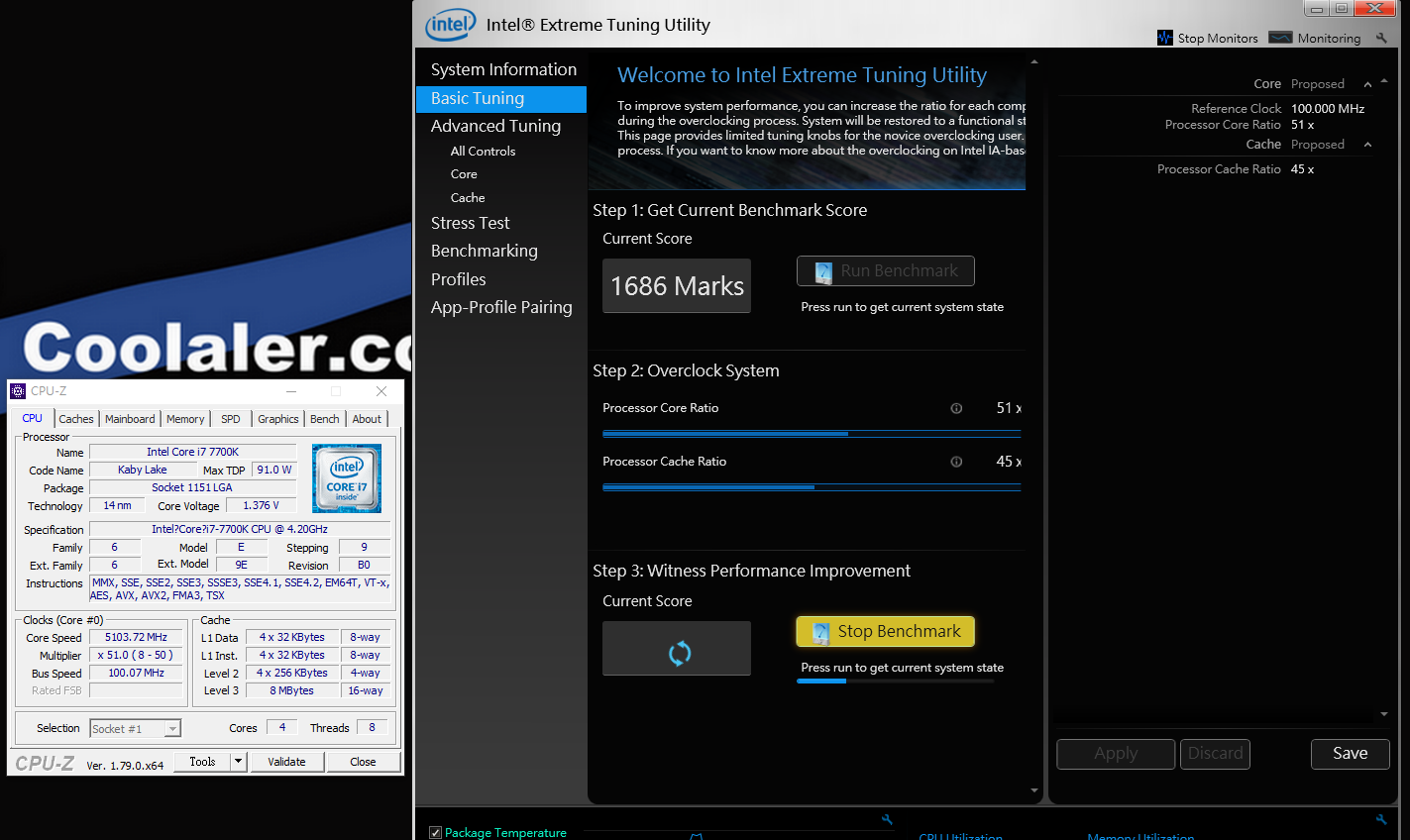Click the benchmark progress bar in Step 3

tap(895, 682)
